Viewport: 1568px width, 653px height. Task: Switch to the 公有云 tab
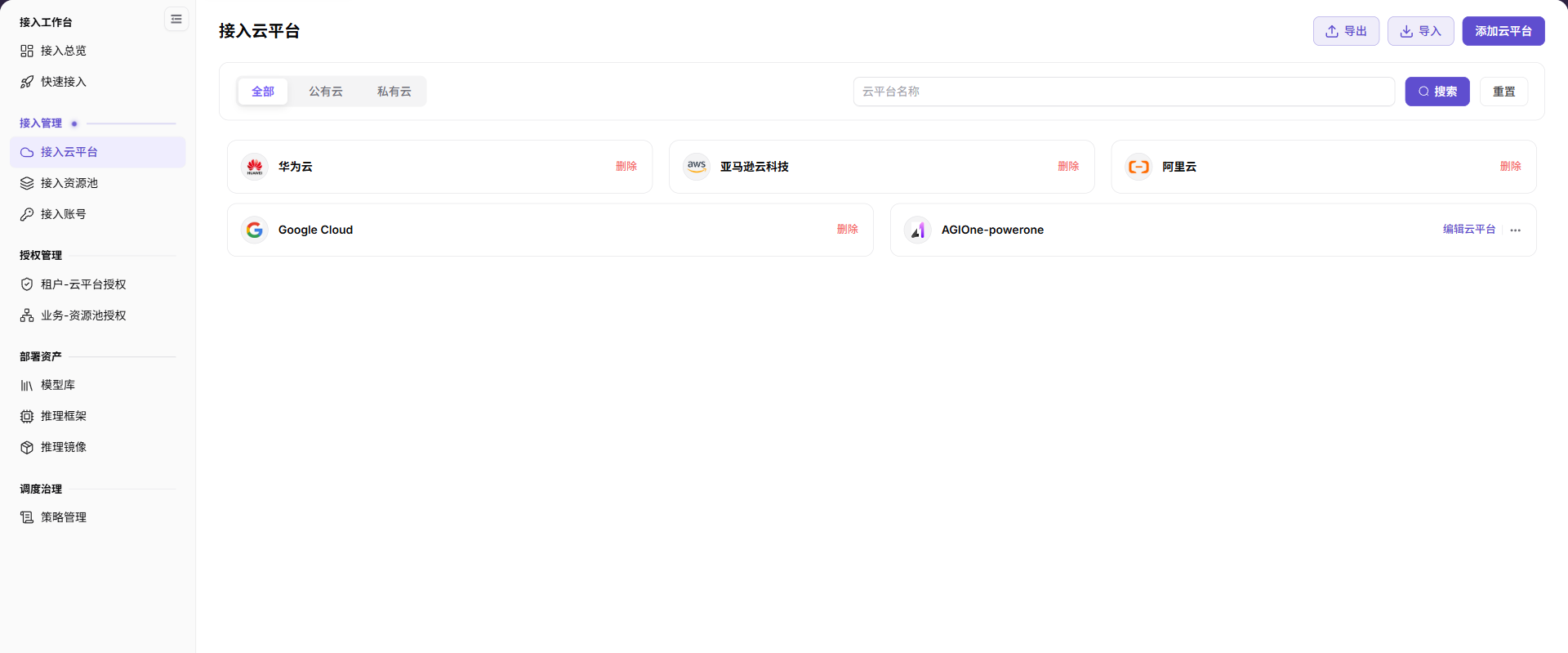tap(326, 92)
